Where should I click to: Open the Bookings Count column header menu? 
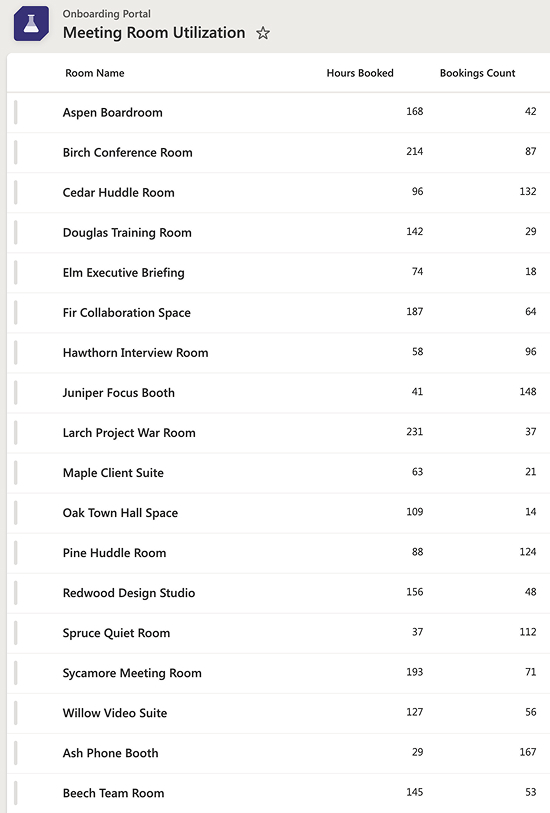477,73
